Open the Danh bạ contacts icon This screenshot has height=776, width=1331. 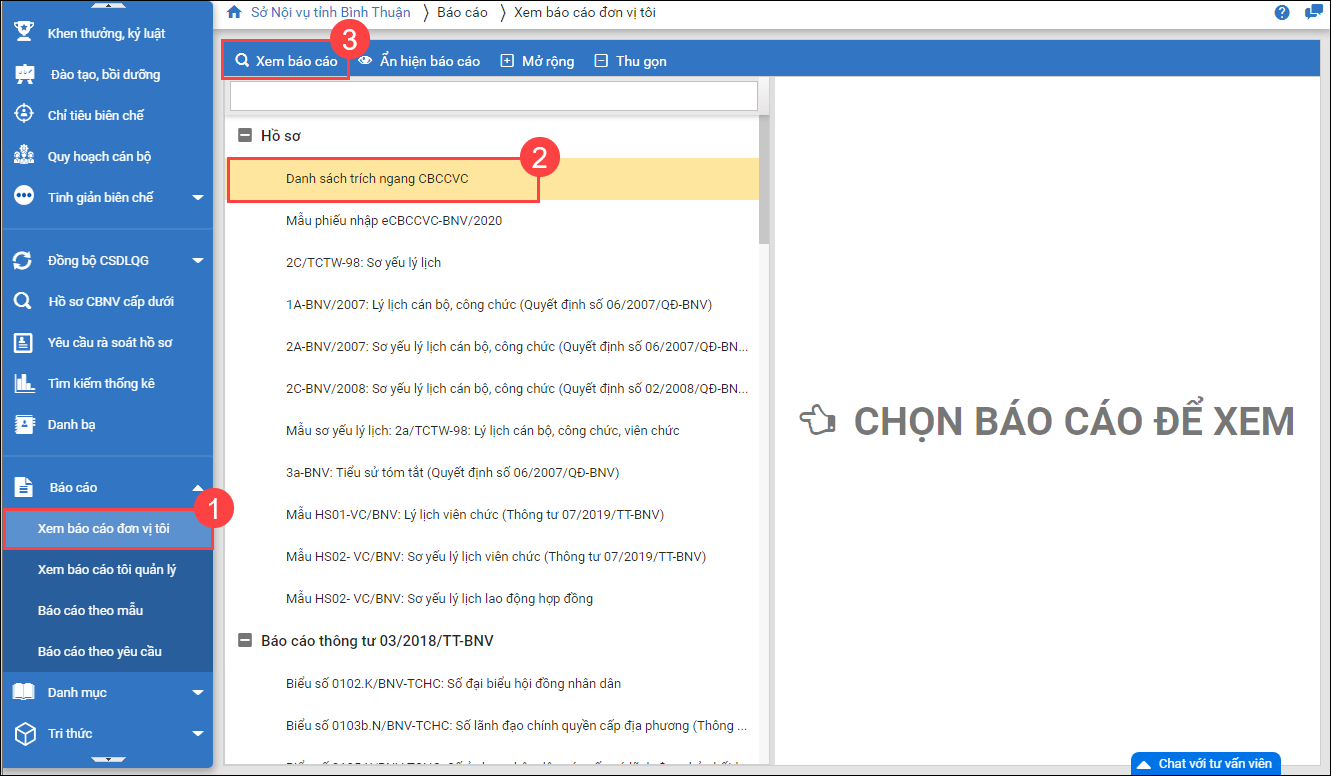click(x=23, y=424)
